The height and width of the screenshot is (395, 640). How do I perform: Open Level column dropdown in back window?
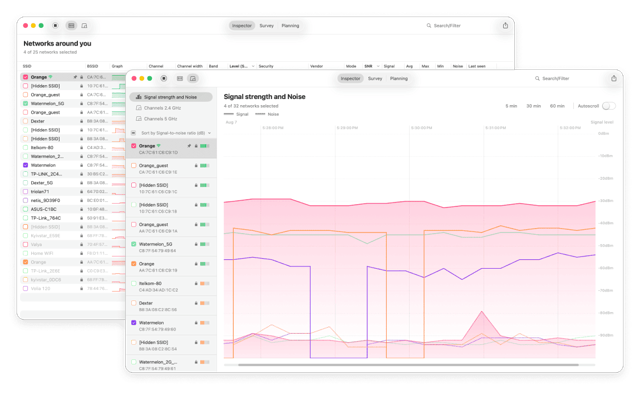coord(253,66)
